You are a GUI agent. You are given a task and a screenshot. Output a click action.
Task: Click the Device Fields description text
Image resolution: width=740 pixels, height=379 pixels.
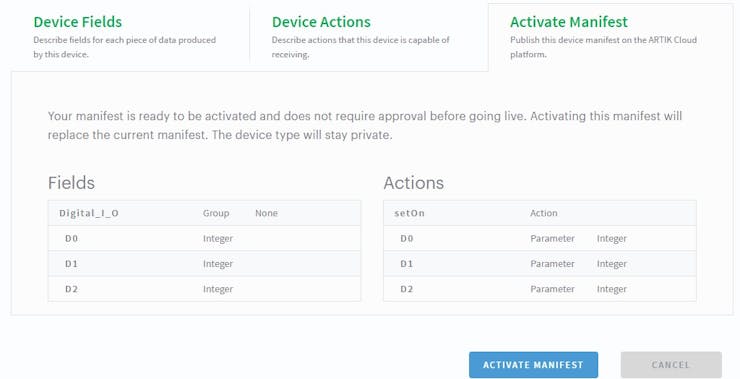(125, 47)
